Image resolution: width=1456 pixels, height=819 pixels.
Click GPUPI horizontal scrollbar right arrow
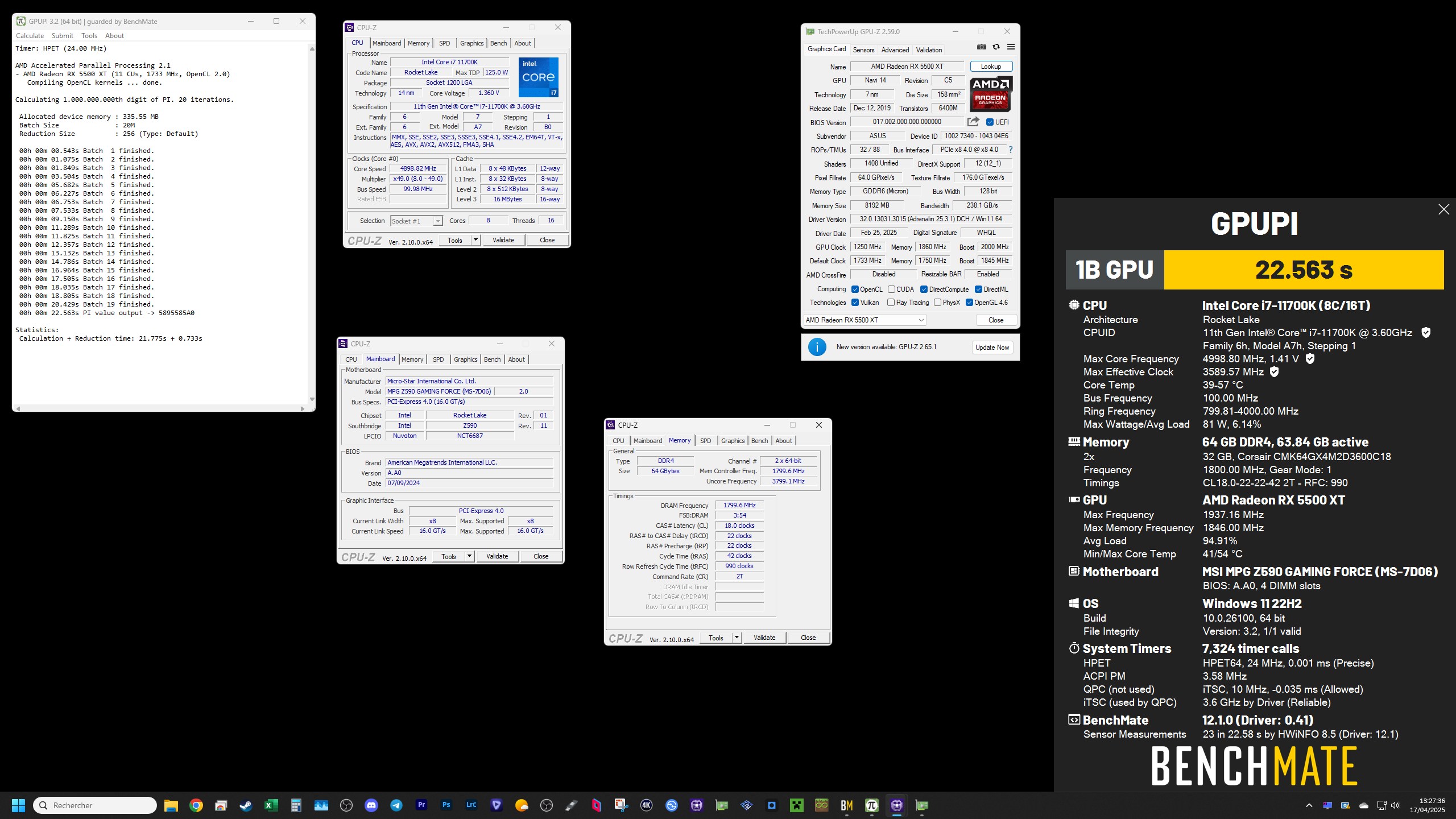coord(303,408)
